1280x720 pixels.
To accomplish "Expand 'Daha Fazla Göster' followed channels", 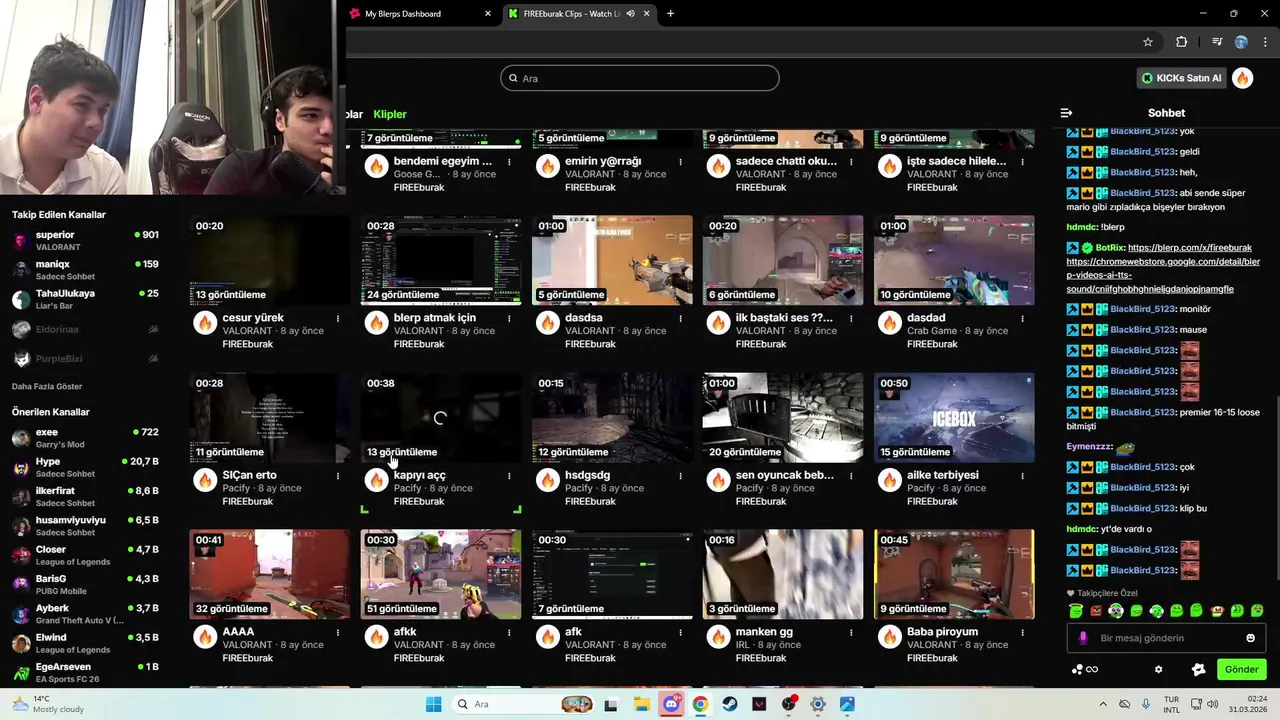I will click(47, 386).
